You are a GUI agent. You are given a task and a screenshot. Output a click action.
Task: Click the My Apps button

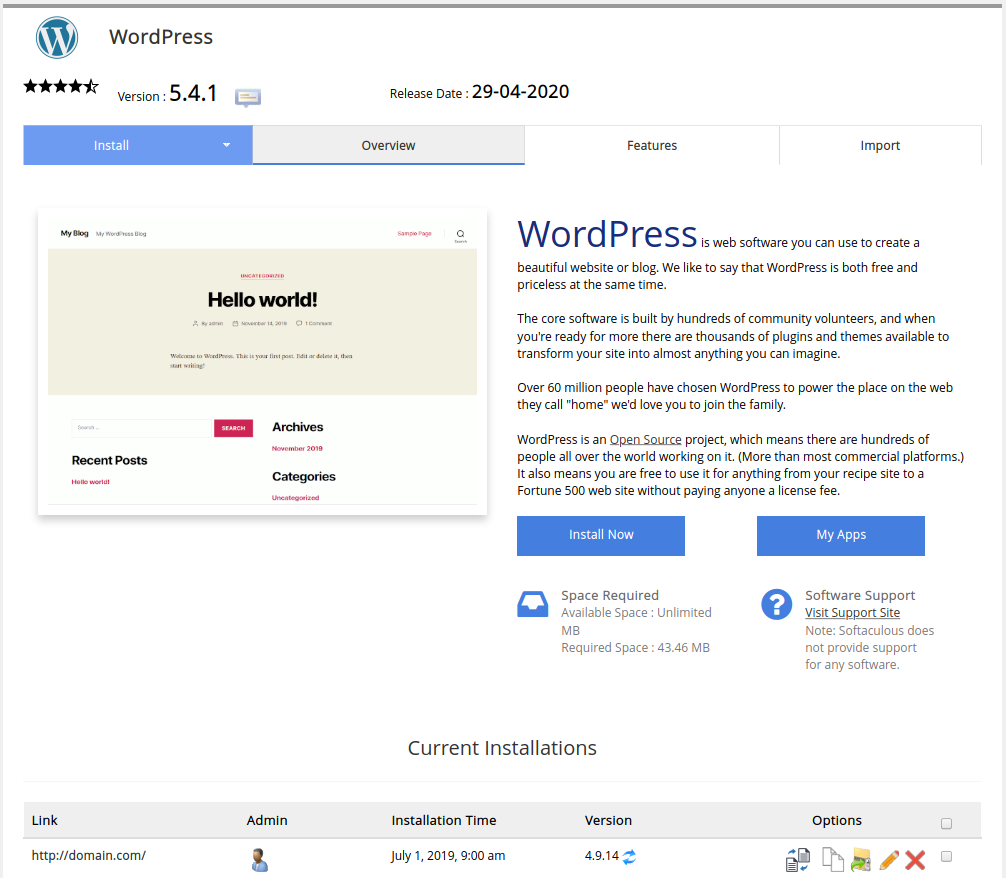pos(840,535)
